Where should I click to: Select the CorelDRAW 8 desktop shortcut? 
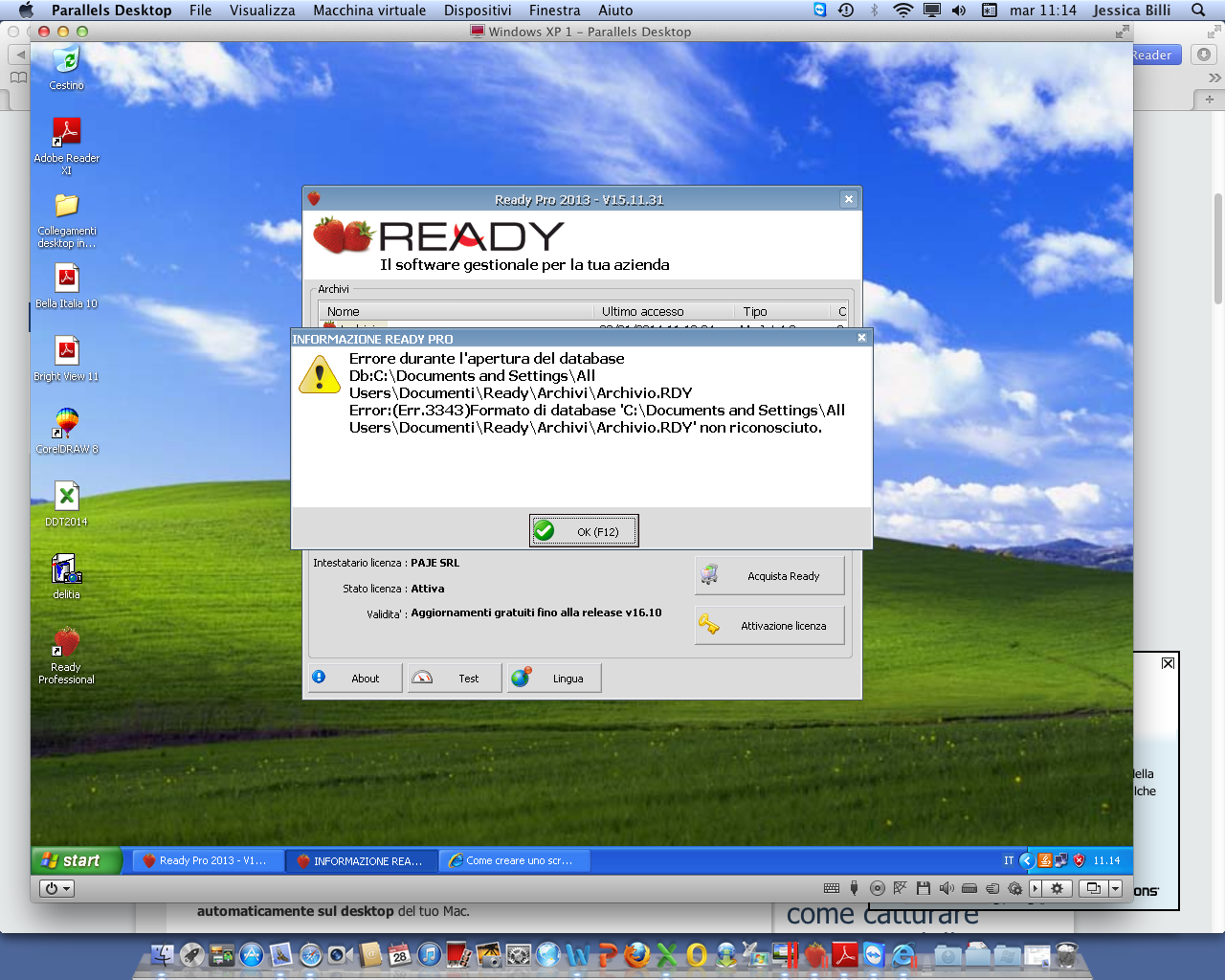point(67,432)
